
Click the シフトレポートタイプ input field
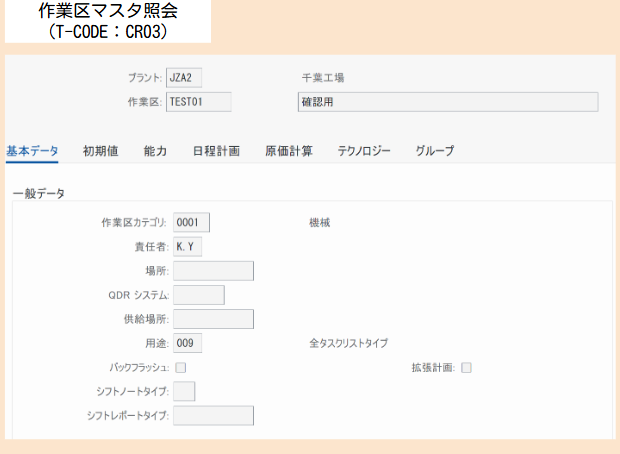pyautogui.click(x=214, y=416)
